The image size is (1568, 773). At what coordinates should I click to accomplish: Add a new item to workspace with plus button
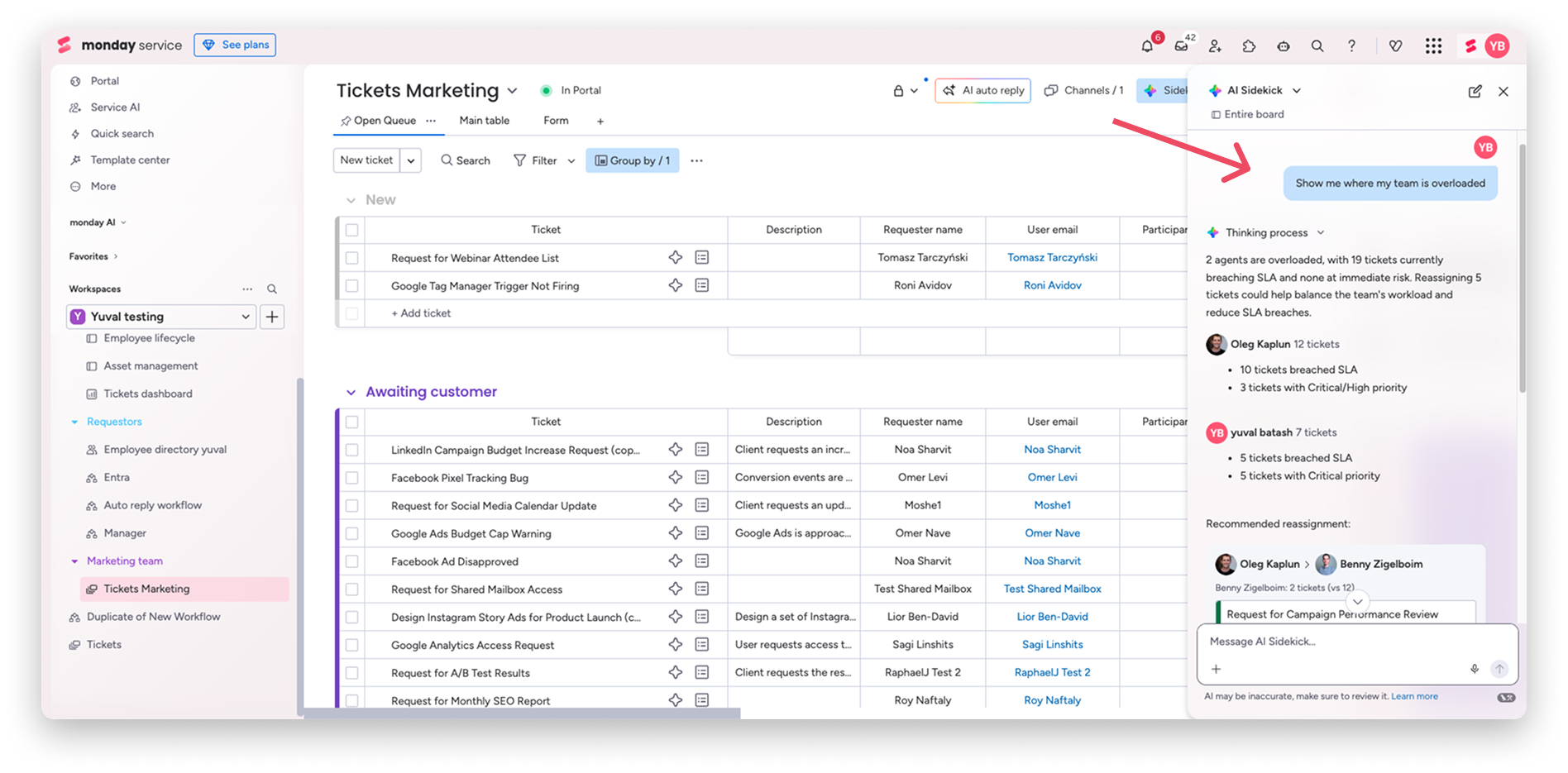click(272, 317)
